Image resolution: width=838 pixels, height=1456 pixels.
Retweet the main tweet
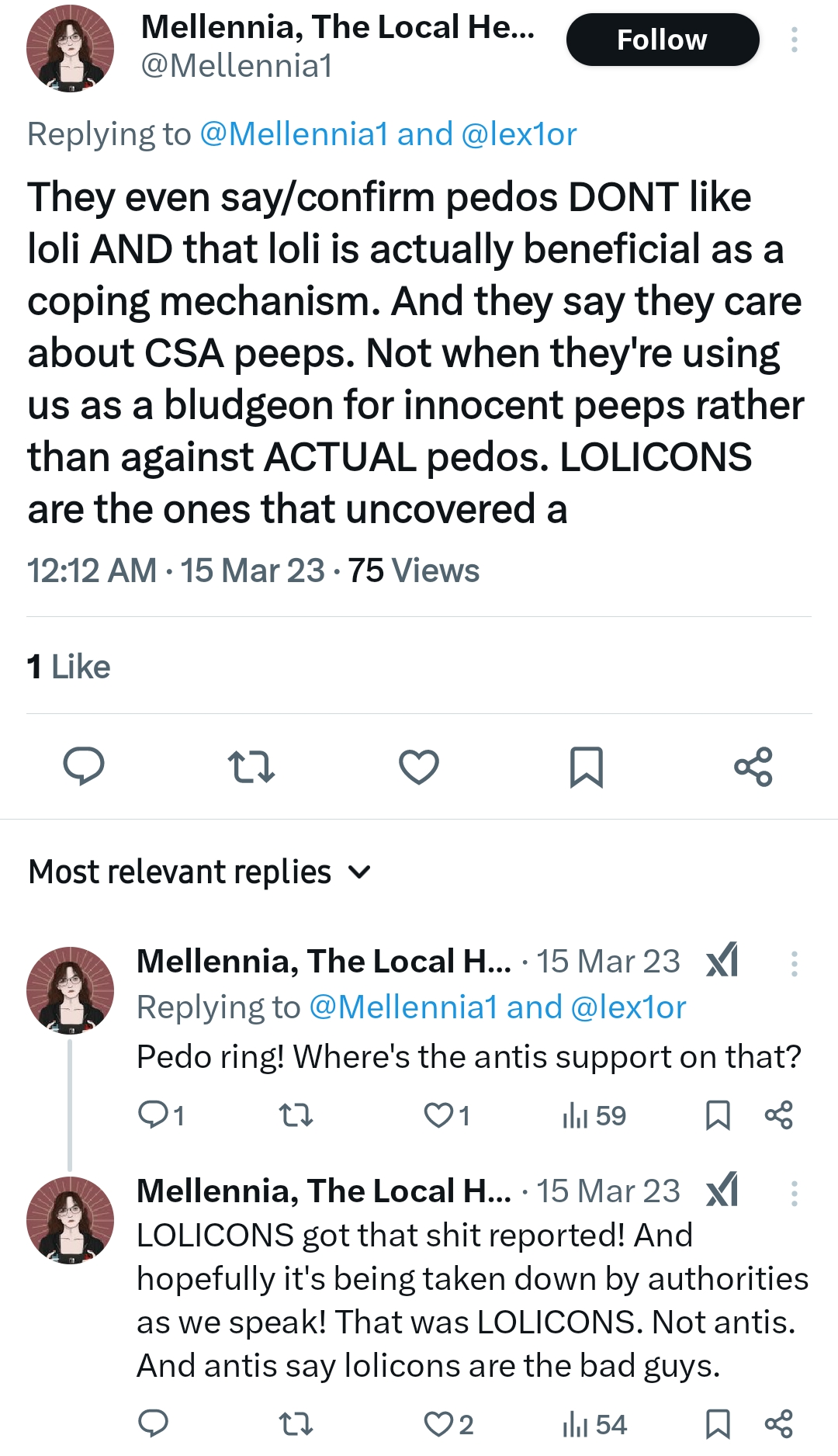[251, 767]
